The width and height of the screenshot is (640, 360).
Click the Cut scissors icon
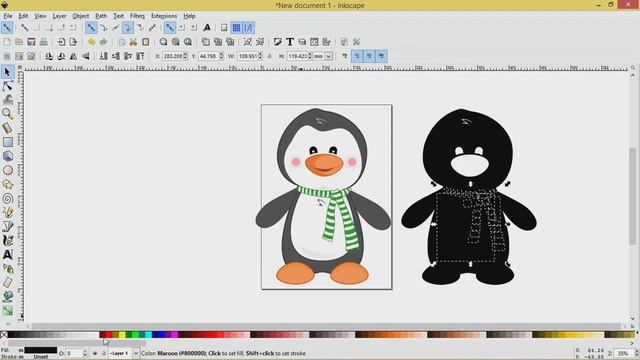click(133, 42)
